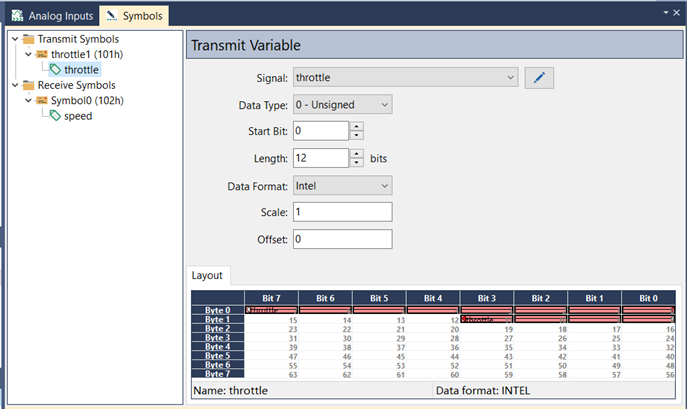This screenshot has height=409, width=687.
Task: Click the speed signal tag icon
Action: click(x=55, y=116)
